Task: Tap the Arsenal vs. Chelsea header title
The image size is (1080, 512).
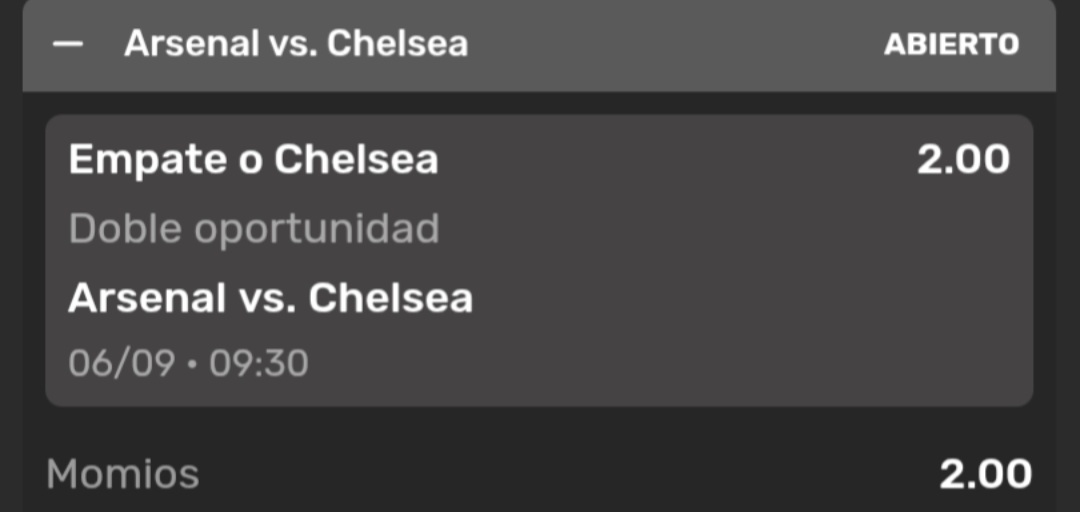Action: click(x=296, y=43)
